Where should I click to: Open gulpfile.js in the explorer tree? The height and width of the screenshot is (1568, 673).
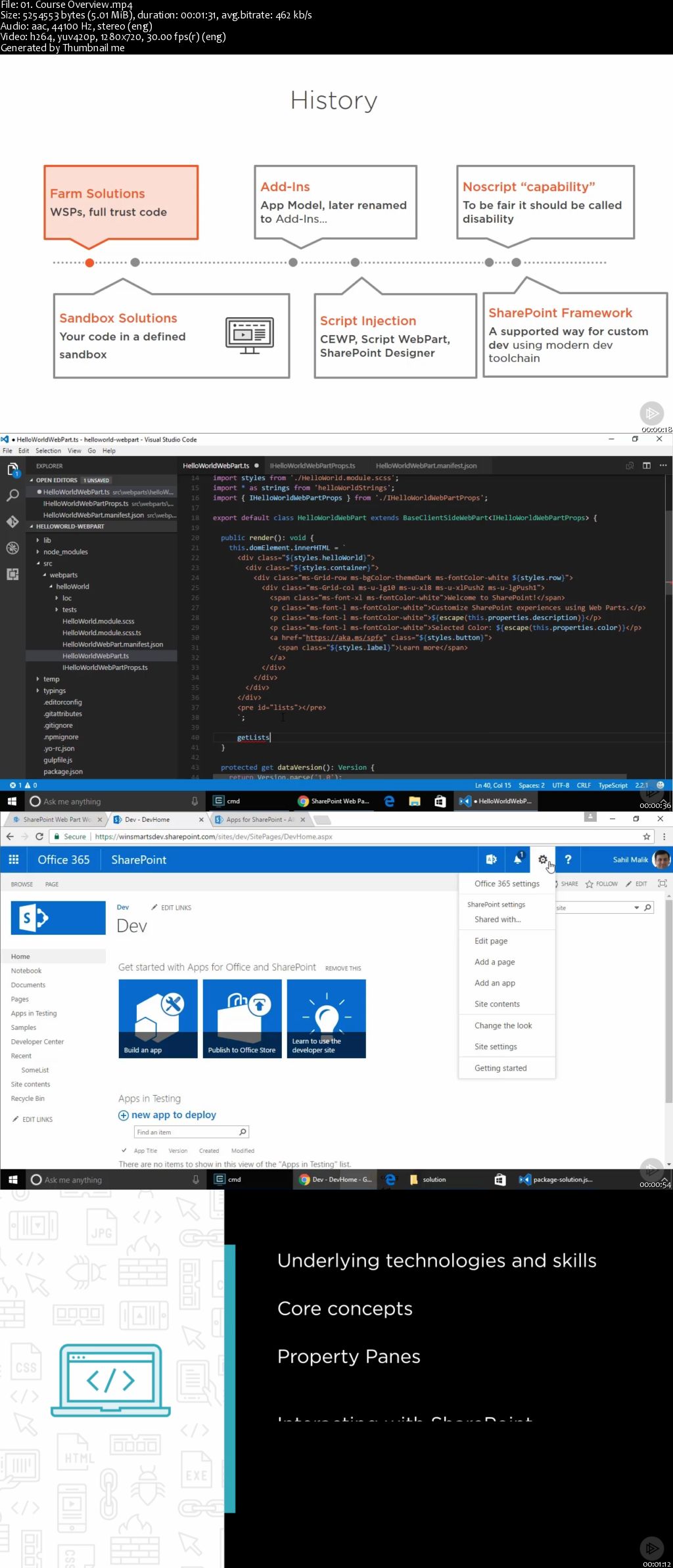point(58,760)
